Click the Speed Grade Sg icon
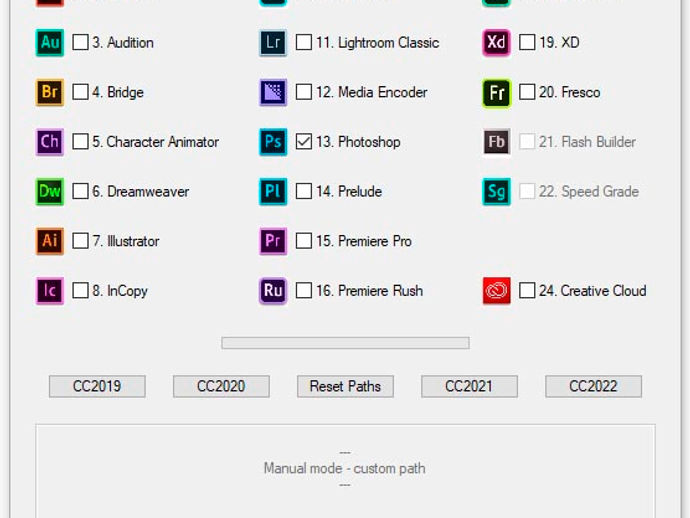The image size is (690, 518). [x=496, y=191]
